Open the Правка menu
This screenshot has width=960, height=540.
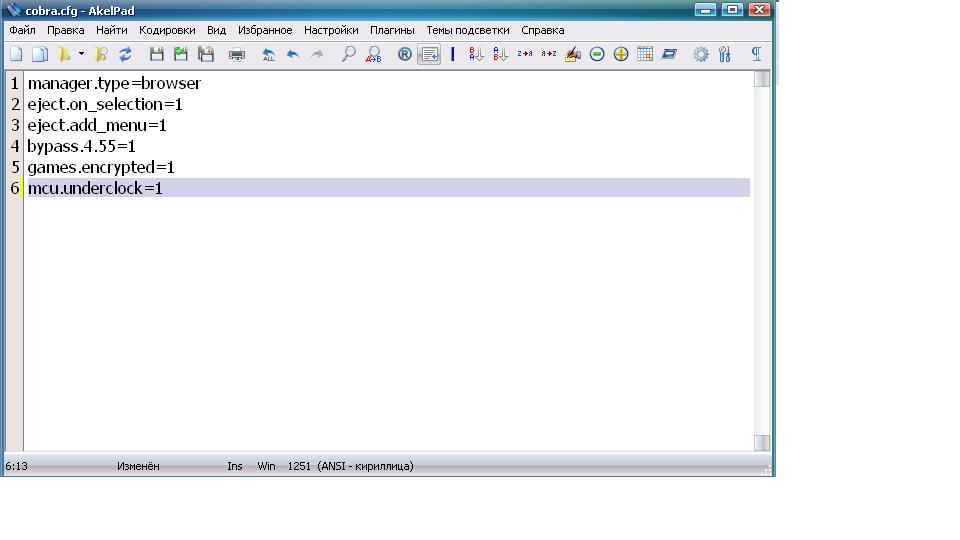click(x=66, y=30)
